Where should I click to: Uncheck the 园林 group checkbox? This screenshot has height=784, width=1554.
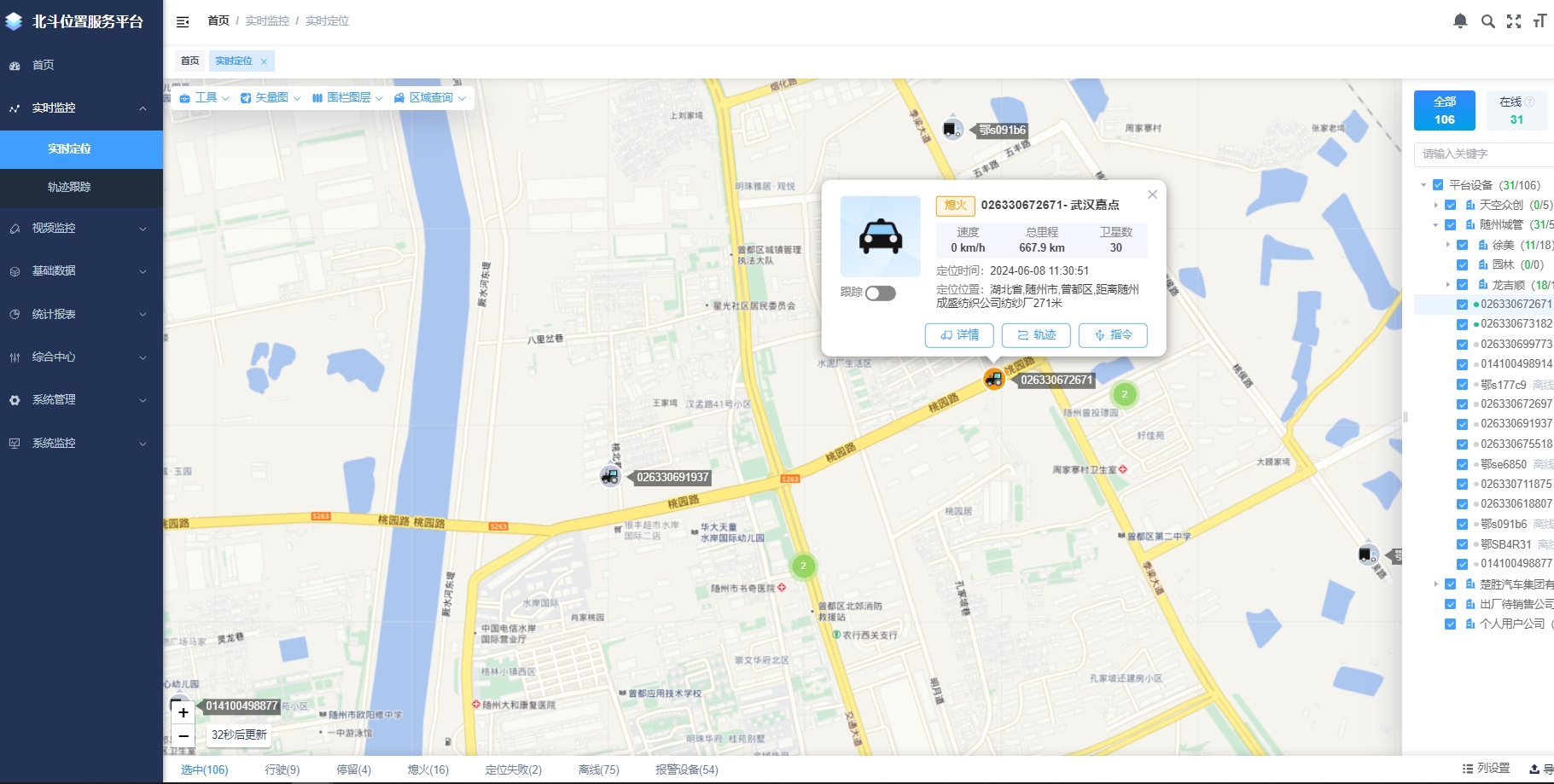click(1462, 264)
